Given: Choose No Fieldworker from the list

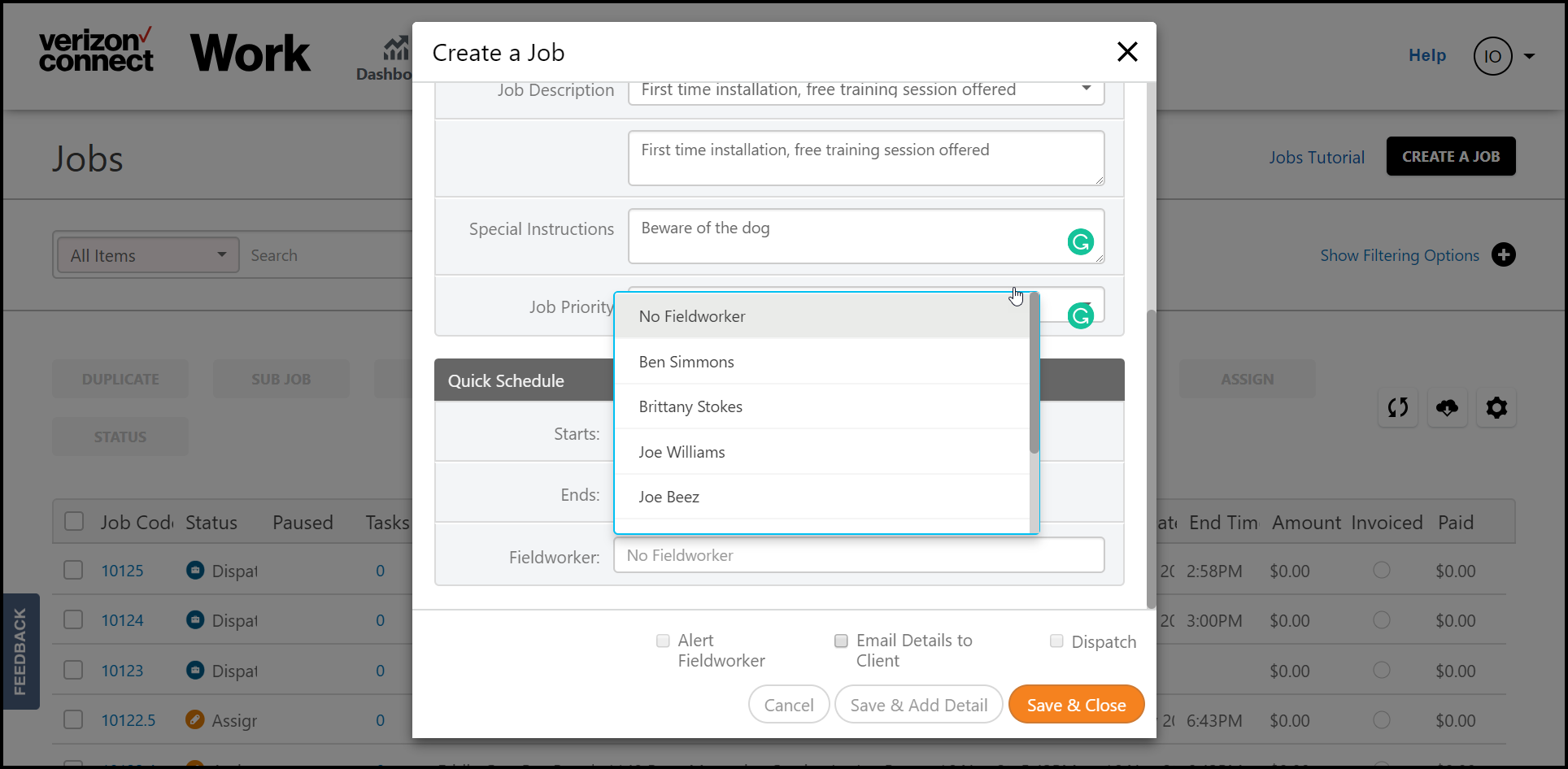Looking at the screenshot, I should [822, 316].
